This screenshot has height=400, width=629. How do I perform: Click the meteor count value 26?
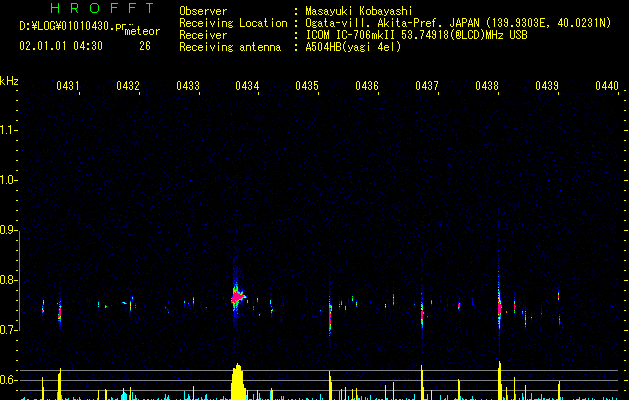(145, 46)
